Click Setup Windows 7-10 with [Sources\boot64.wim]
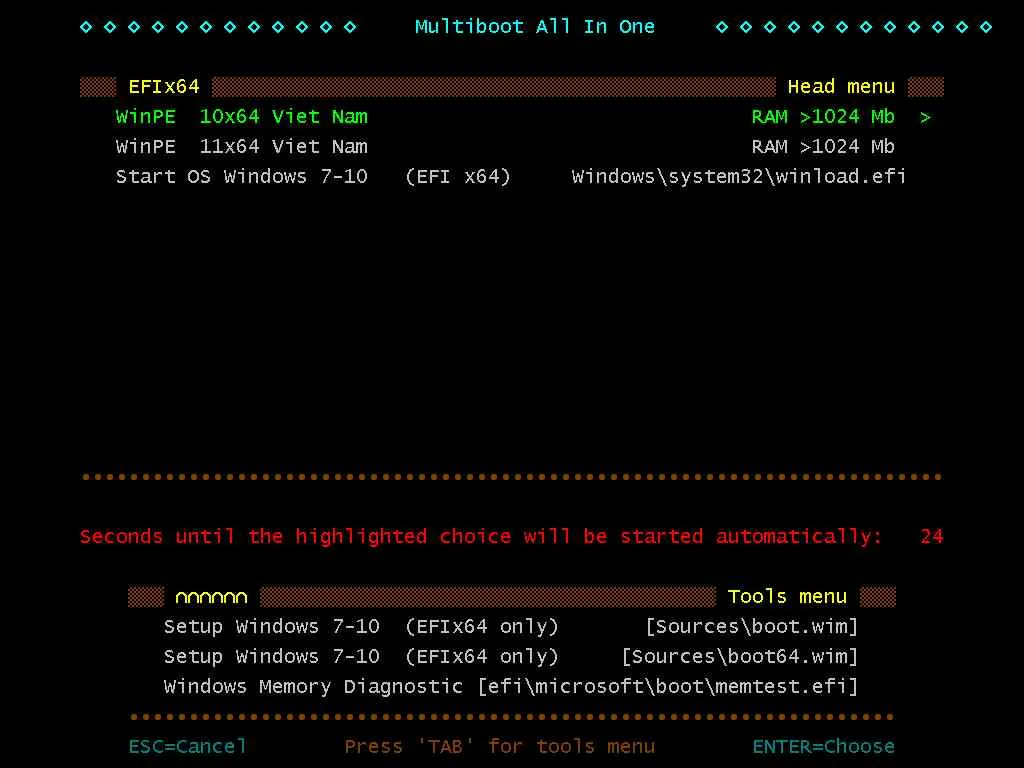The image size is (1024, 768). click(361, 657)
